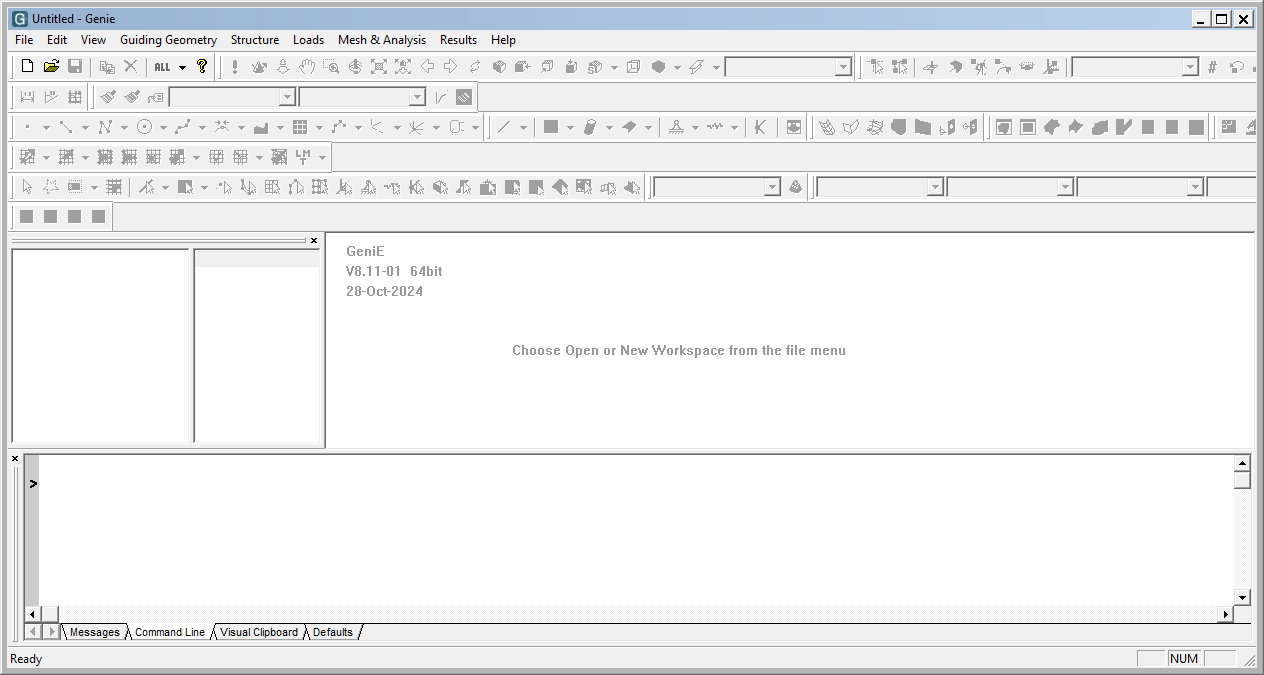Open the Guiding Geometry menu
Image resolution: width=1264 pixels, height=675 pixels.
(168, 40)
